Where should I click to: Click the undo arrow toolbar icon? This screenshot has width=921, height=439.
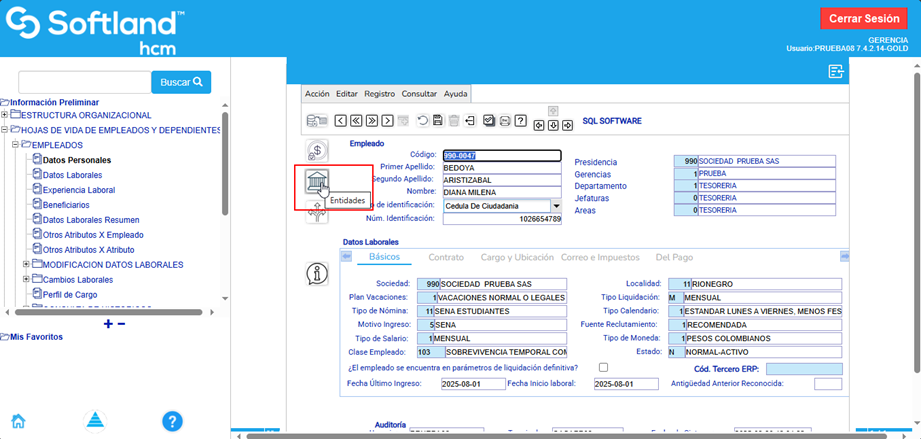pyautogui.click(x=422, y=121)
